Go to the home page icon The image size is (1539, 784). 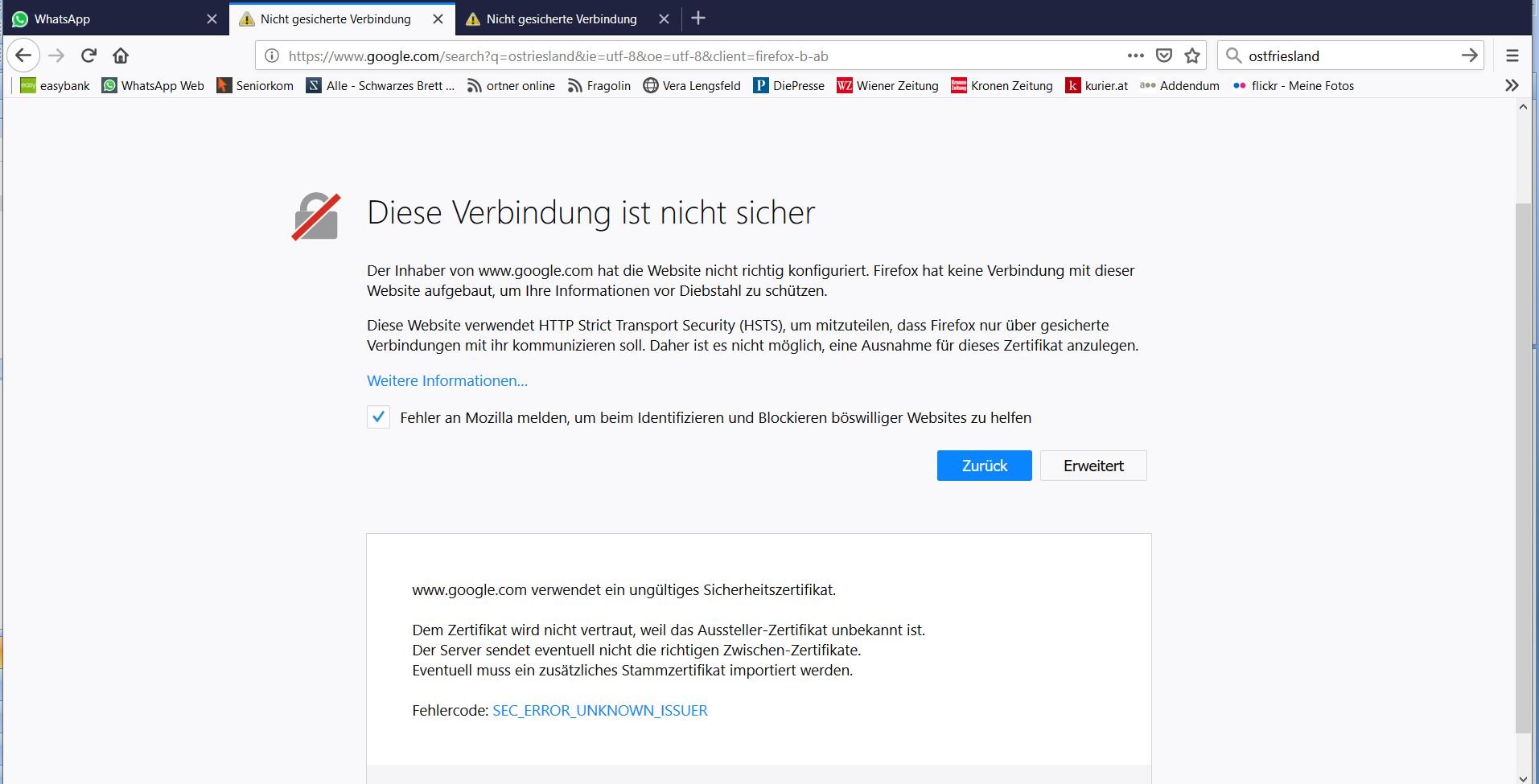point(121,55)
